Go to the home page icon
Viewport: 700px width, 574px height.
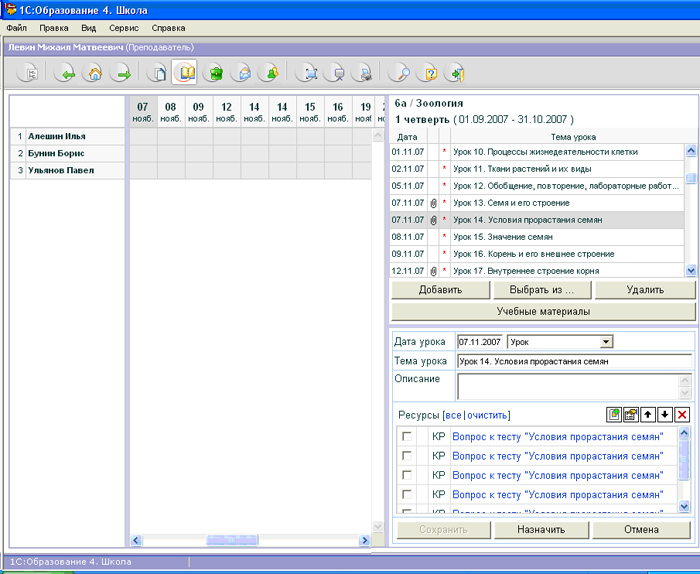(94, 73)
